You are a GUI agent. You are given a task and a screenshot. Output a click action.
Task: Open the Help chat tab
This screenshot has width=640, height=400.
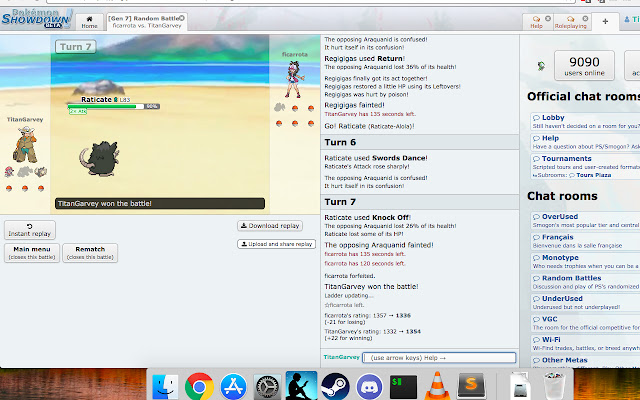pyautogui.click(x=536, y=22)
